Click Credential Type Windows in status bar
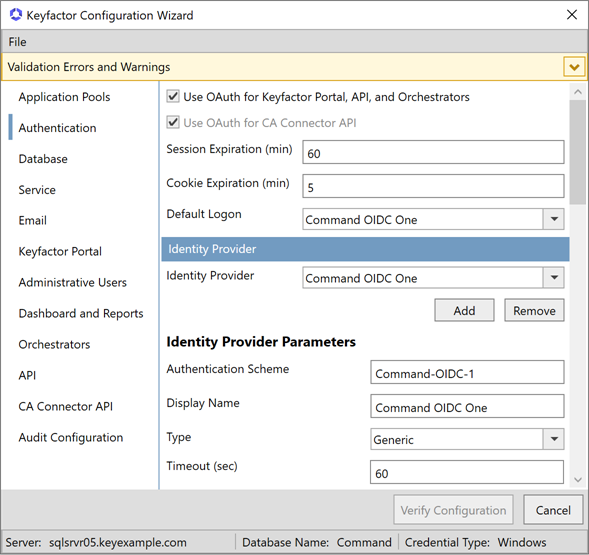This screenshot has height=555, width=589. coord(475,542)
